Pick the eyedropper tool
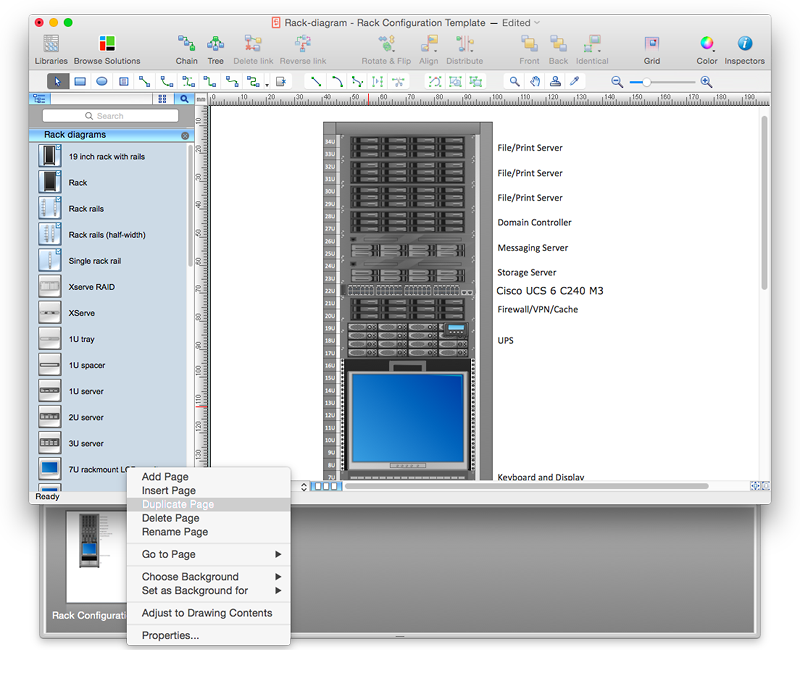800x689 pixels. pyautogui.click(x=574, y=82)
